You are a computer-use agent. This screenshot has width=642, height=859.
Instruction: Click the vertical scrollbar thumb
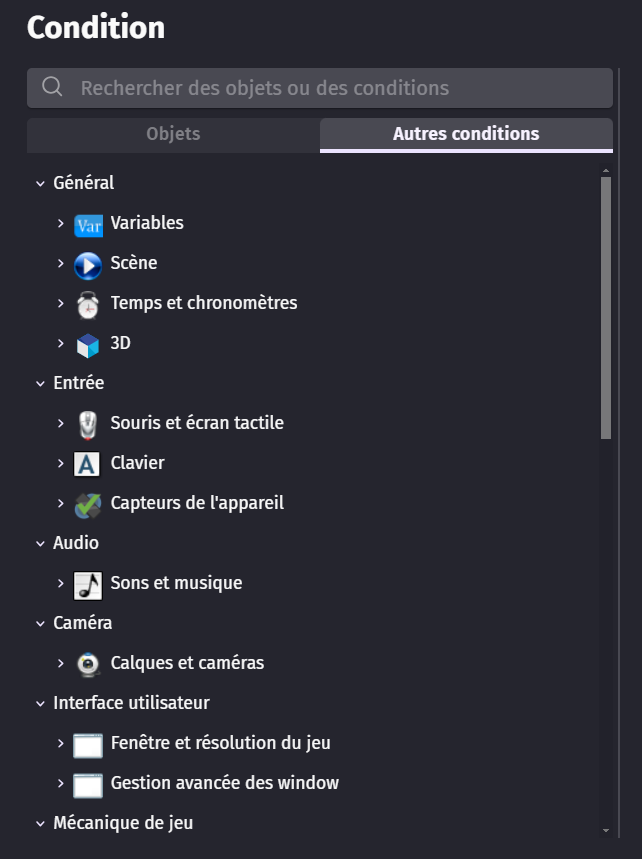point(606,308)
